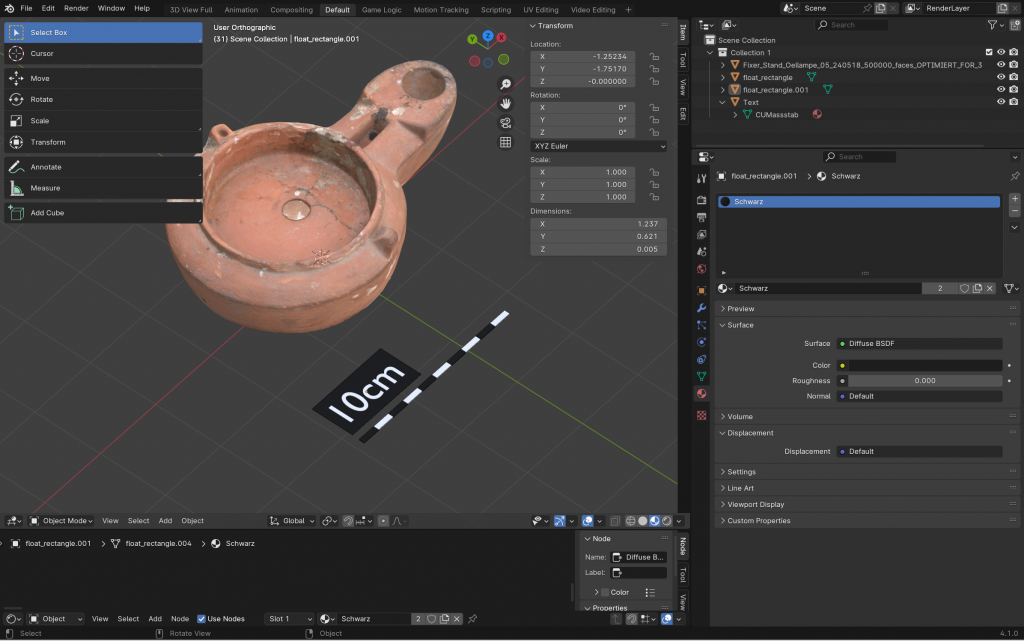Hide float_rectangle.001 with eye icon
The image size is (1024, 641).
click(x=1000, y=90)
